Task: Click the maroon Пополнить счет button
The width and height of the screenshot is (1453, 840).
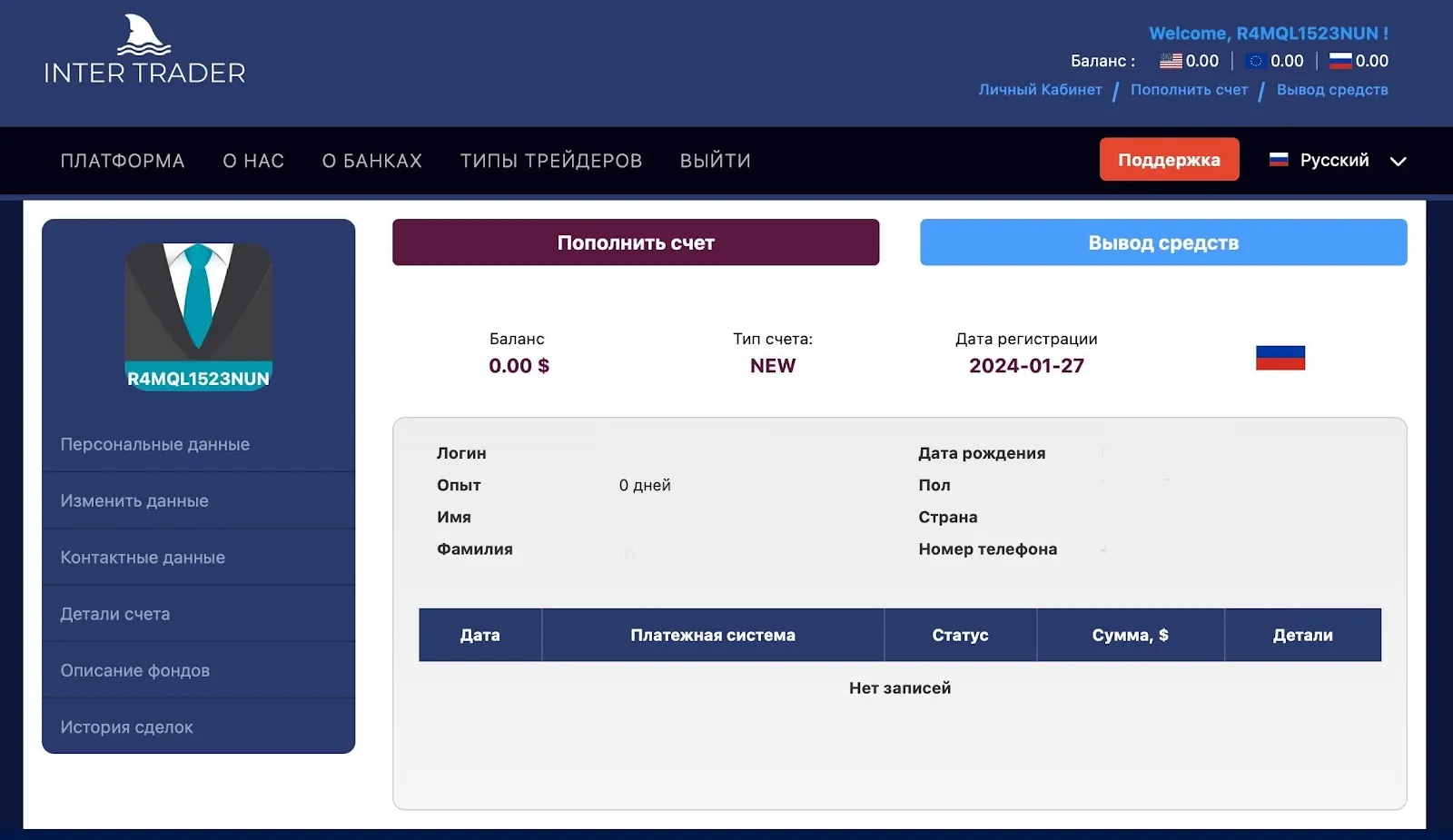Action: click(x=636, y=242)
